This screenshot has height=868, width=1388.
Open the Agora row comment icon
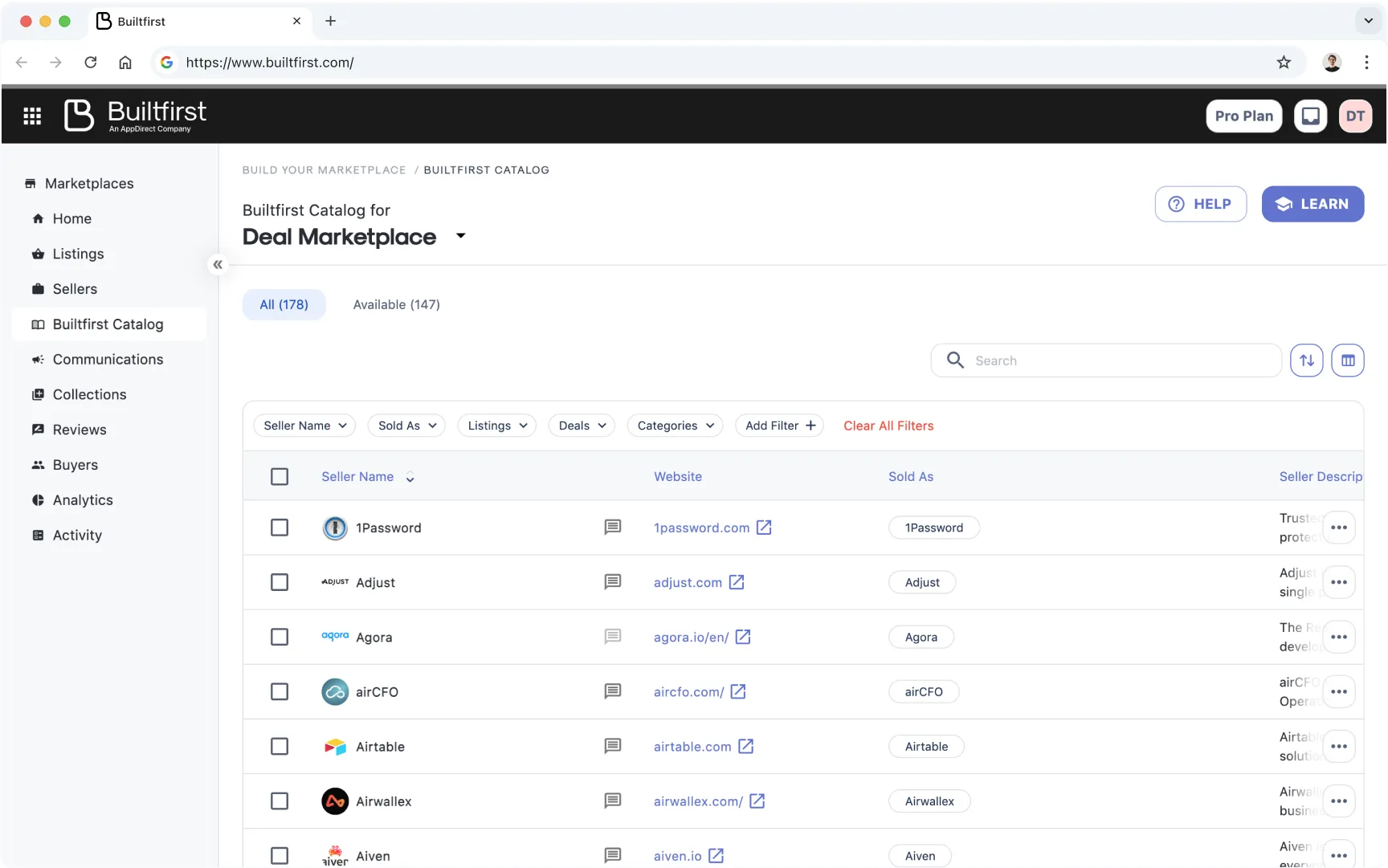click(613, 637)
